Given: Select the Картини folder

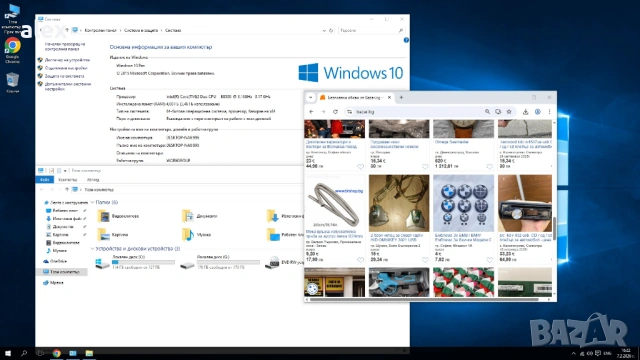Looking at the screenshot, I should tap(113, 235).
